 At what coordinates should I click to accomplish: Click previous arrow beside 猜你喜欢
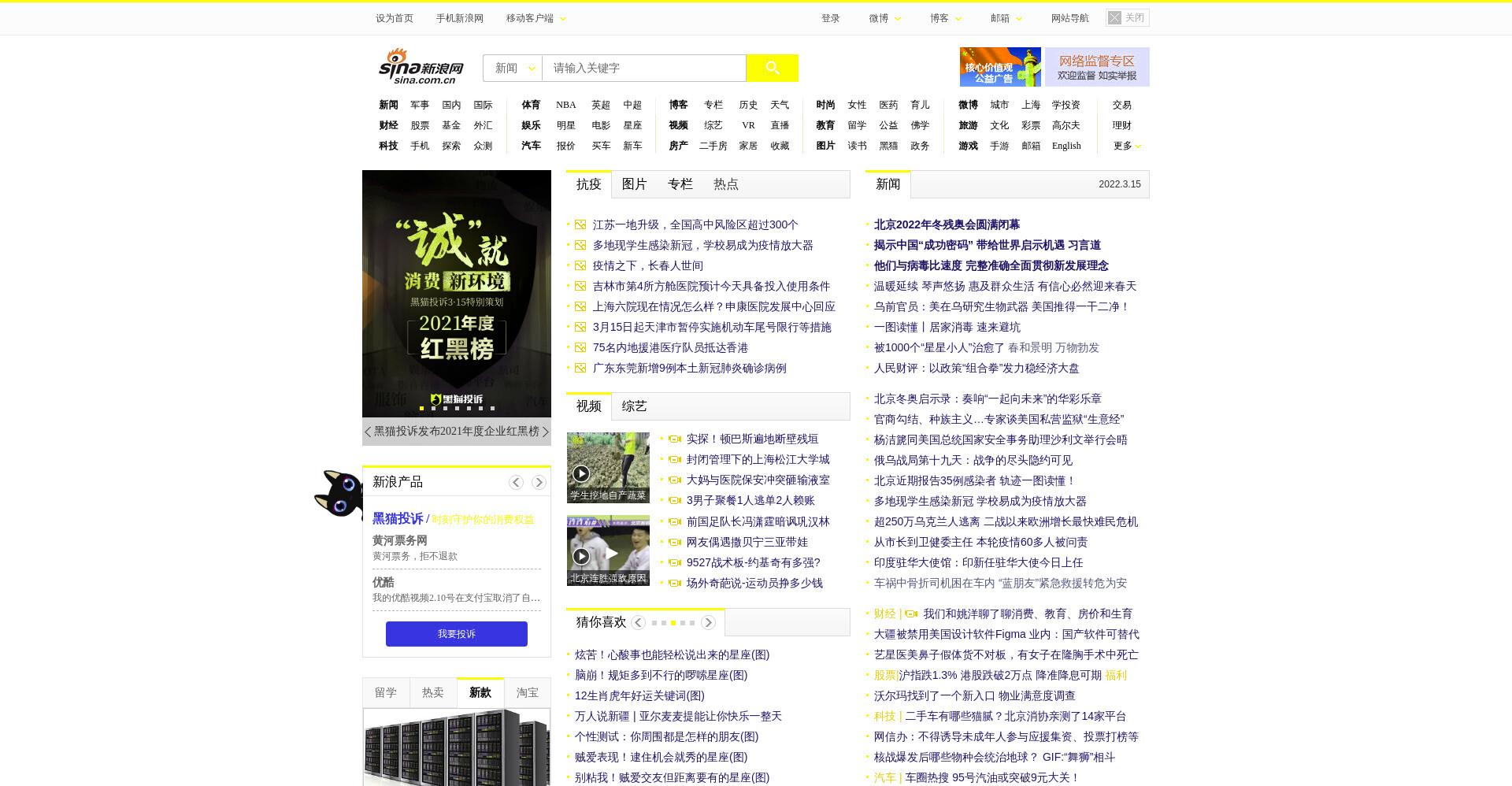click(x=639, y=622)
